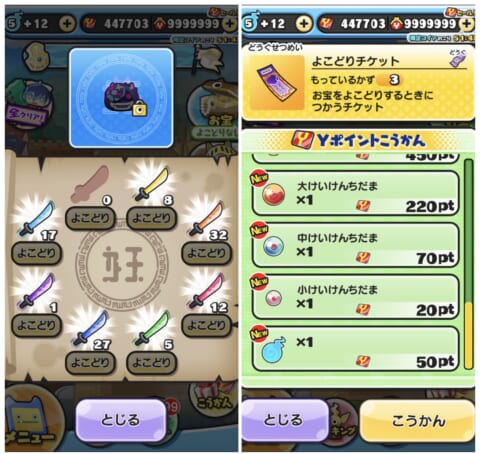Viewport: 480px width, 454px height.
Task: Click the exchange list scrollbar
Action: (468, 264)
